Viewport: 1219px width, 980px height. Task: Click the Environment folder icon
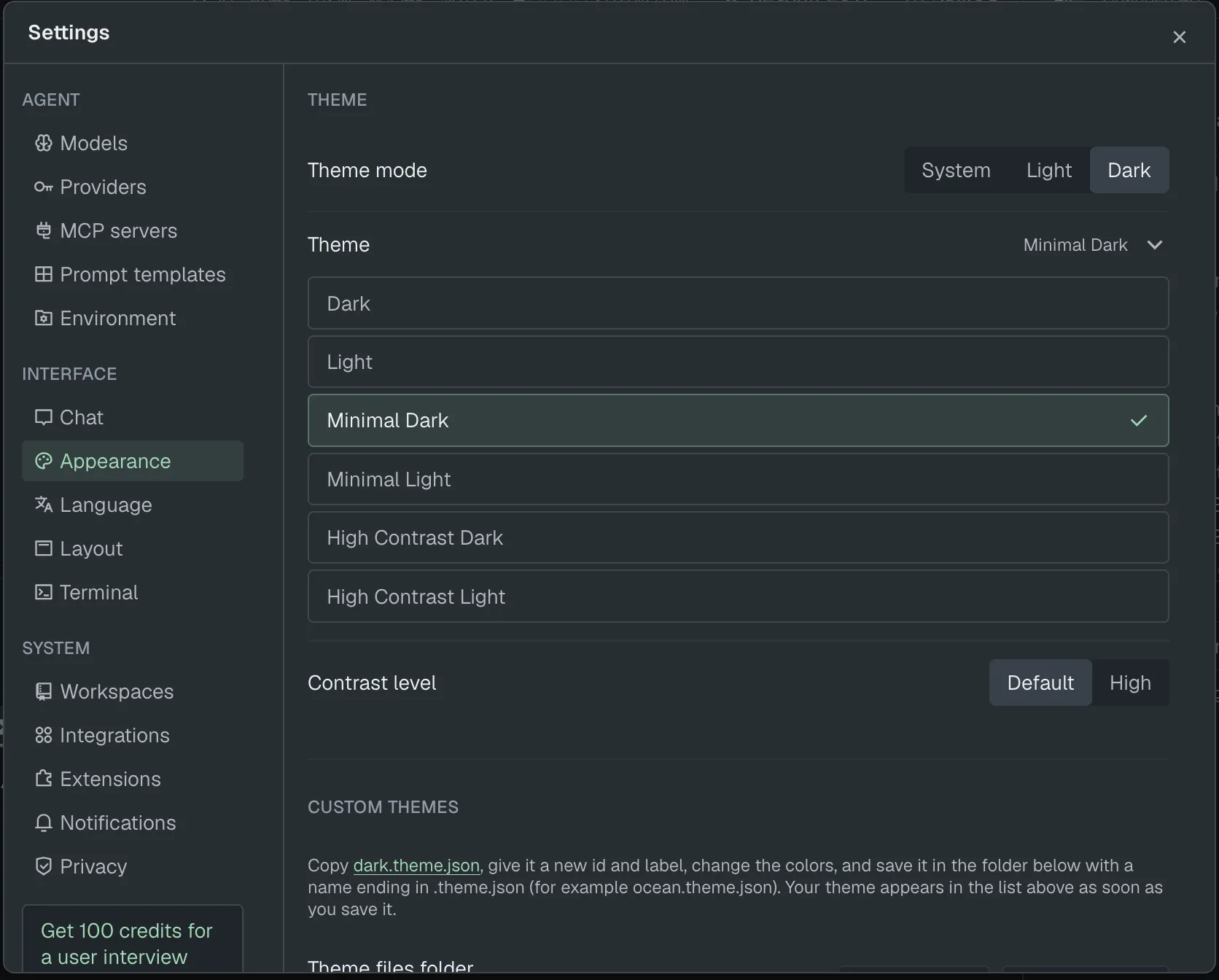[44, 318]
